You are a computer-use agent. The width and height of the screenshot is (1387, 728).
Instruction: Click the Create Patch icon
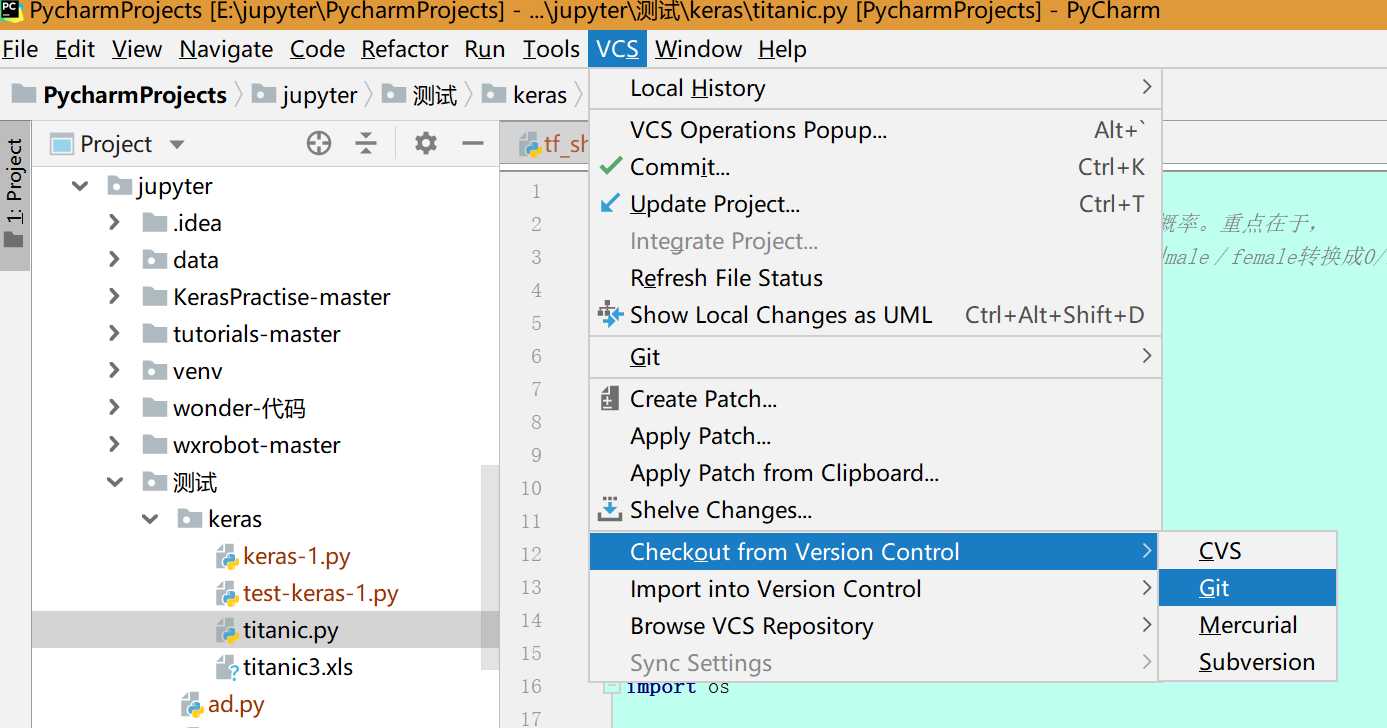coord(609,399)
